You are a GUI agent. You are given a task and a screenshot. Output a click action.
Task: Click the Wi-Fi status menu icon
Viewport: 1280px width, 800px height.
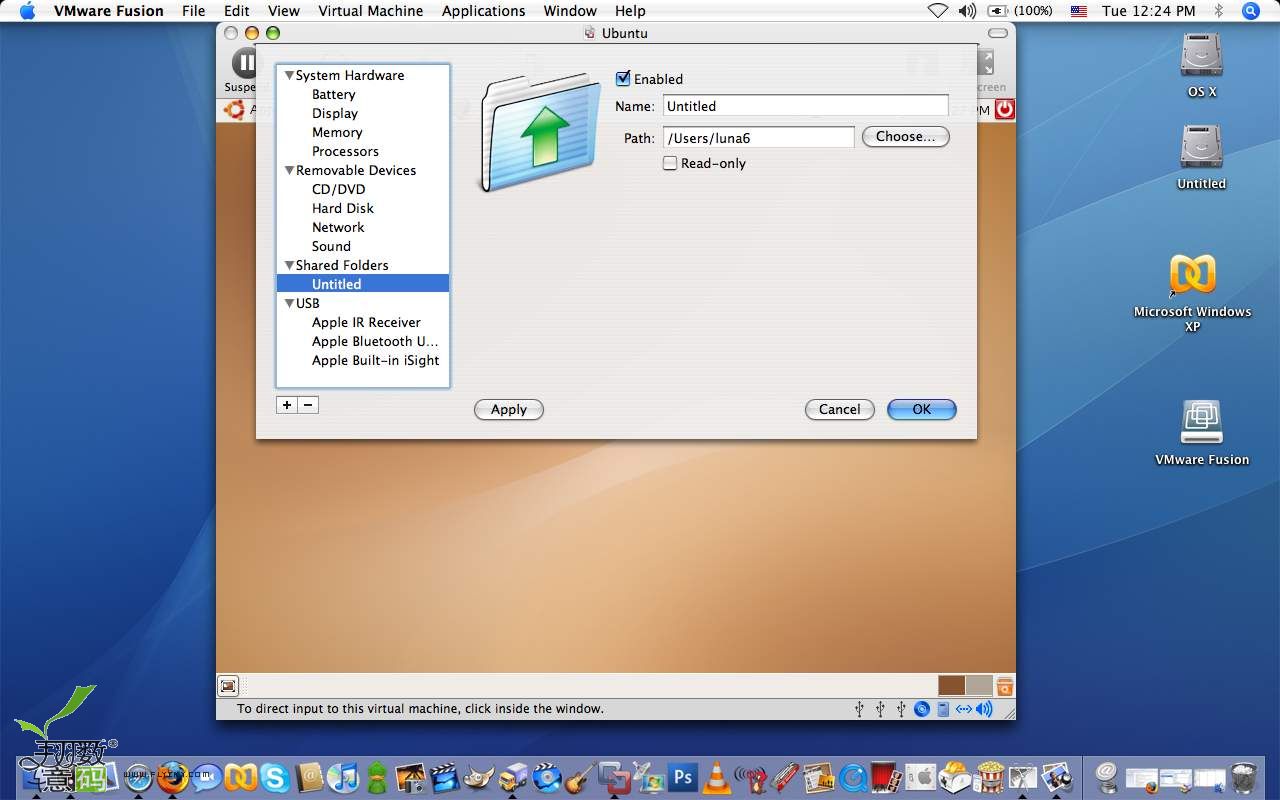tap(938, 11)
